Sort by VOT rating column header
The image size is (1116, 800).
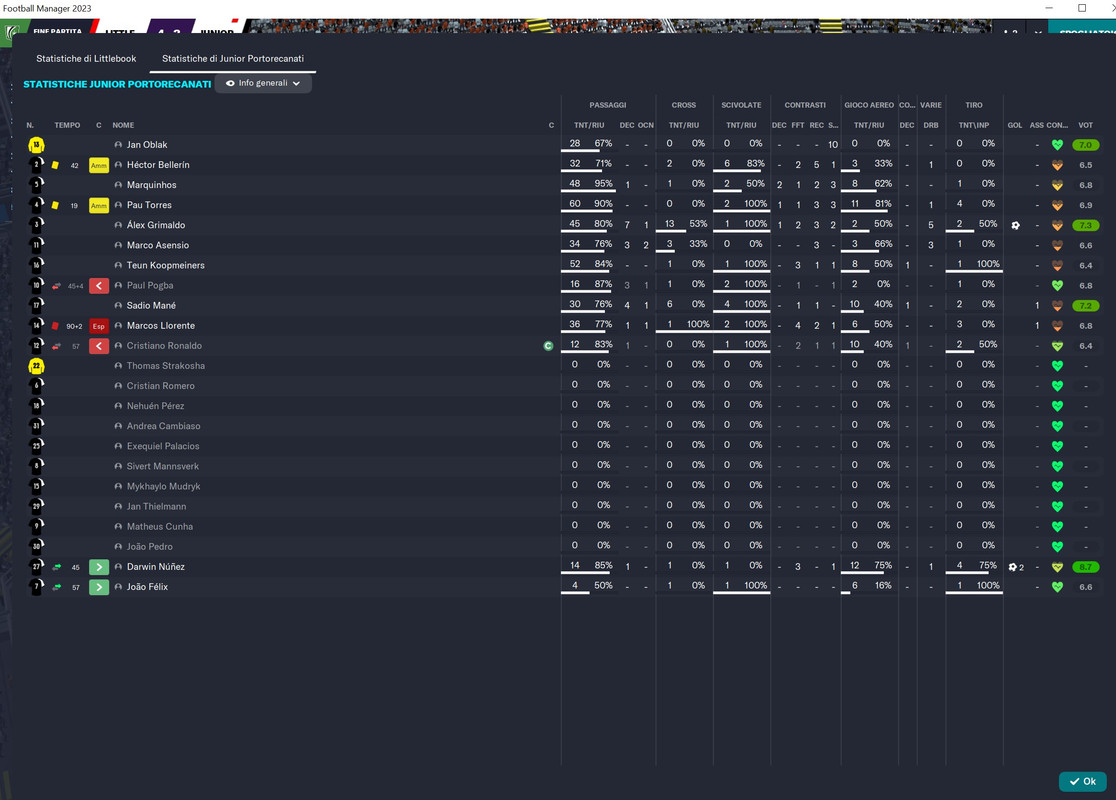(x=1085, y=125)
